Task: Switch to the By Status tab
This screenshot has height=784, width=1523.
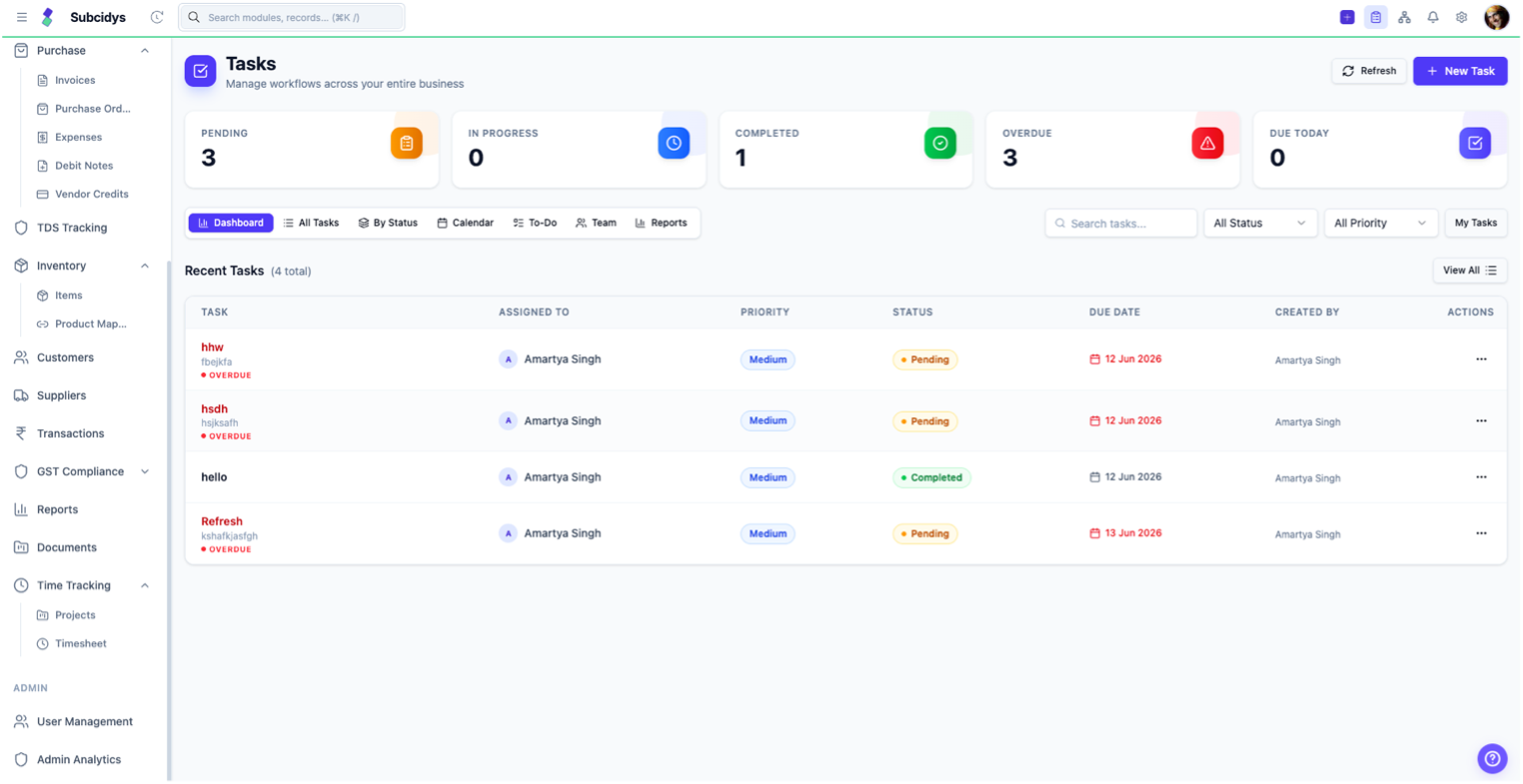Action: pyautogui.click(x=388, y=223)
